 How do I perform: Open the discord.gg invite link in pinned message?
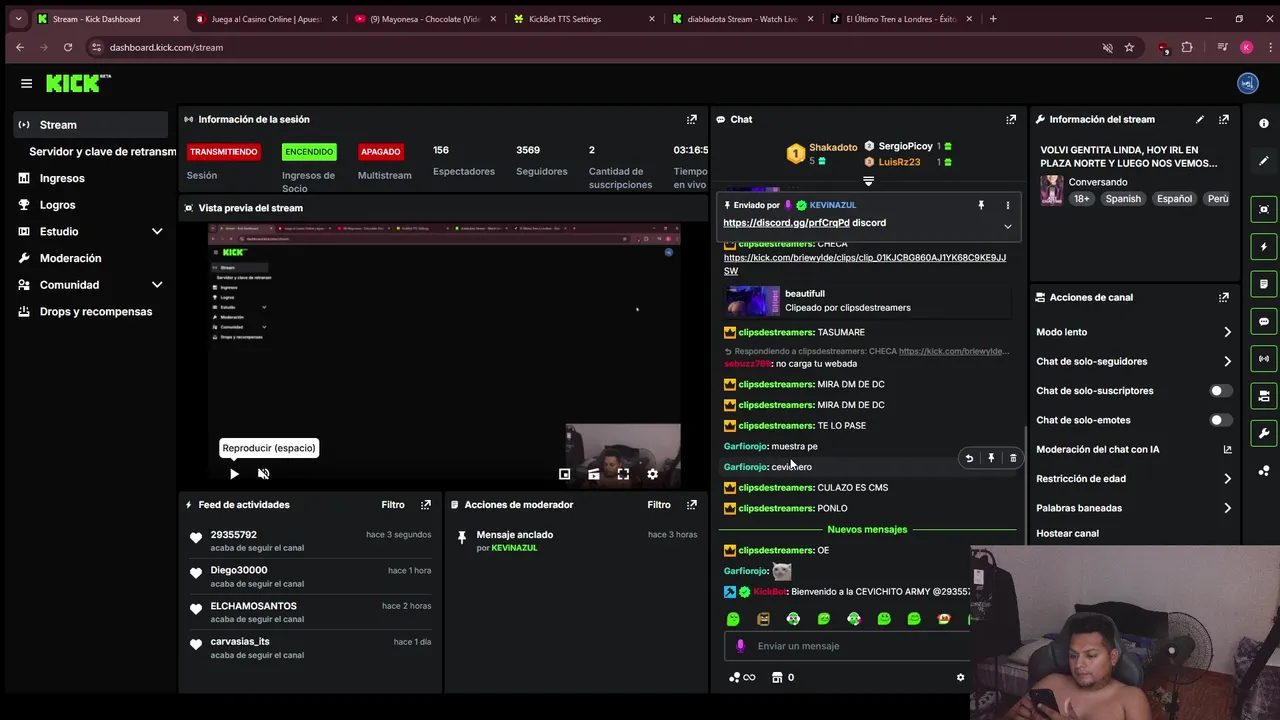(x=786, y=223)
